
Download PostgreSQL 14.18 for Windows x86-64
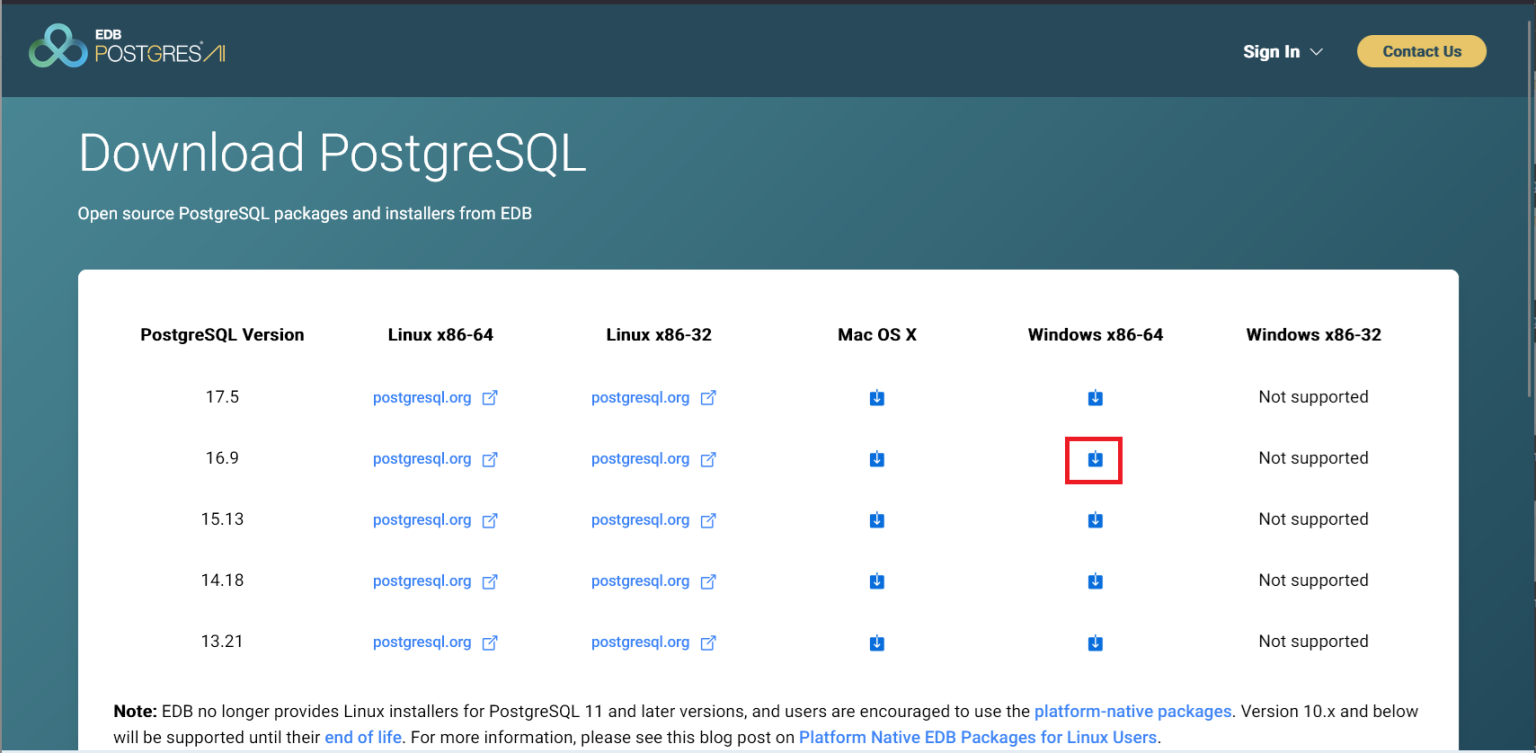[1095, 581]
